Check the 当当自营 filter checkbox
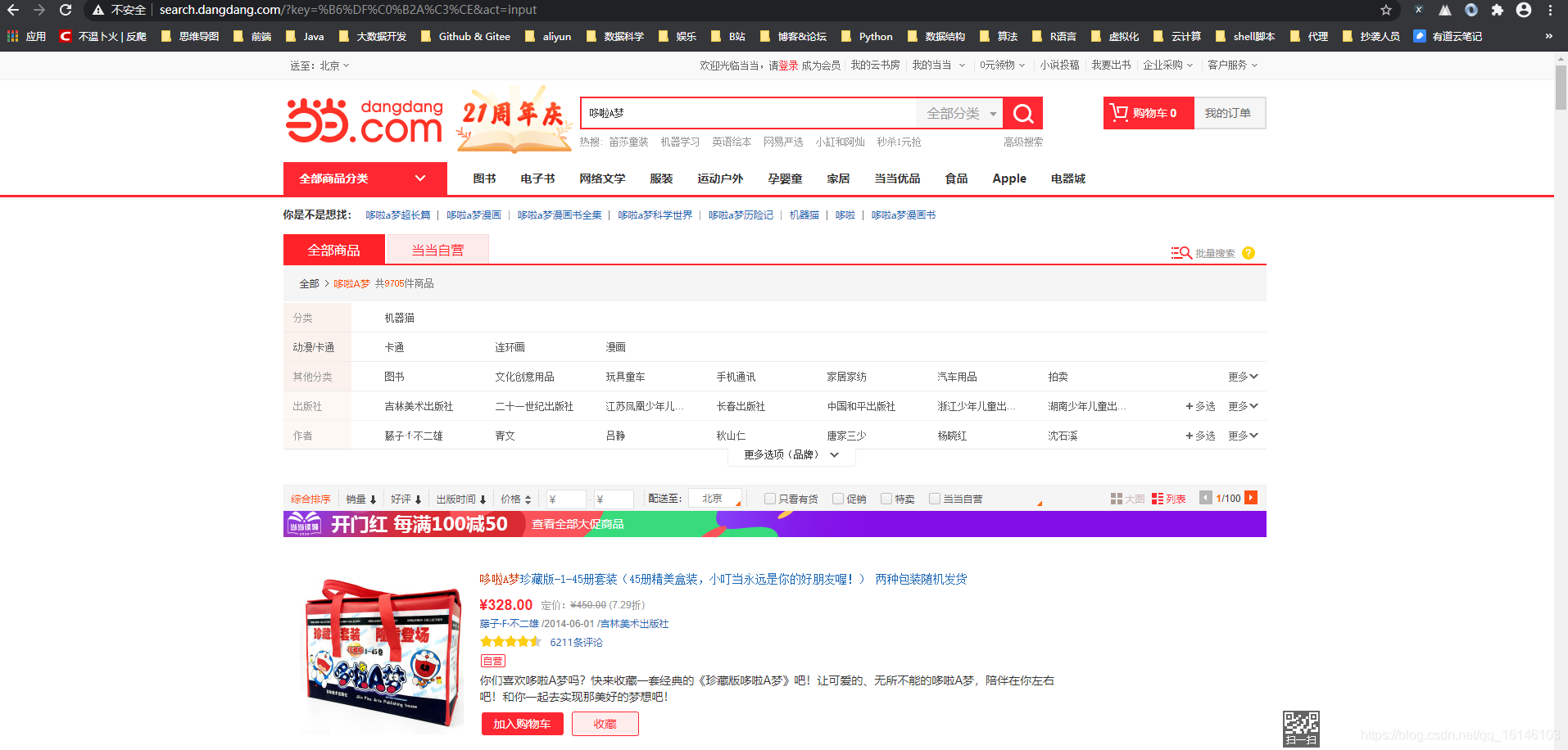 coord(935,499)
